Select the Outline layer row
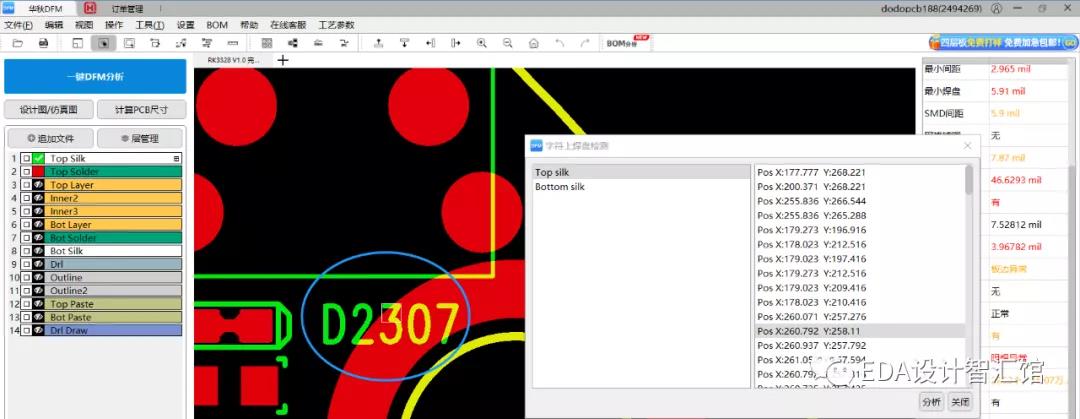Screen dimensions: 1080x419 101,278
